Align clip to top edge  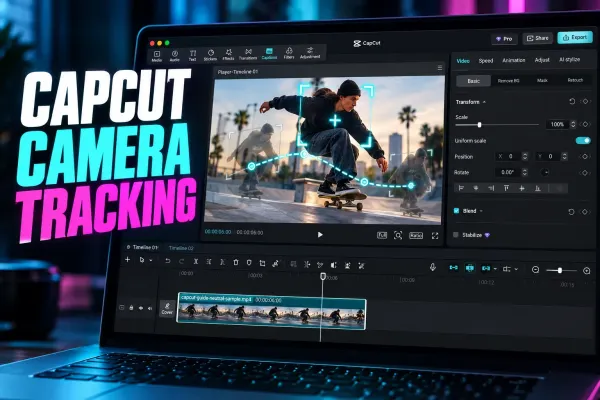506,188
